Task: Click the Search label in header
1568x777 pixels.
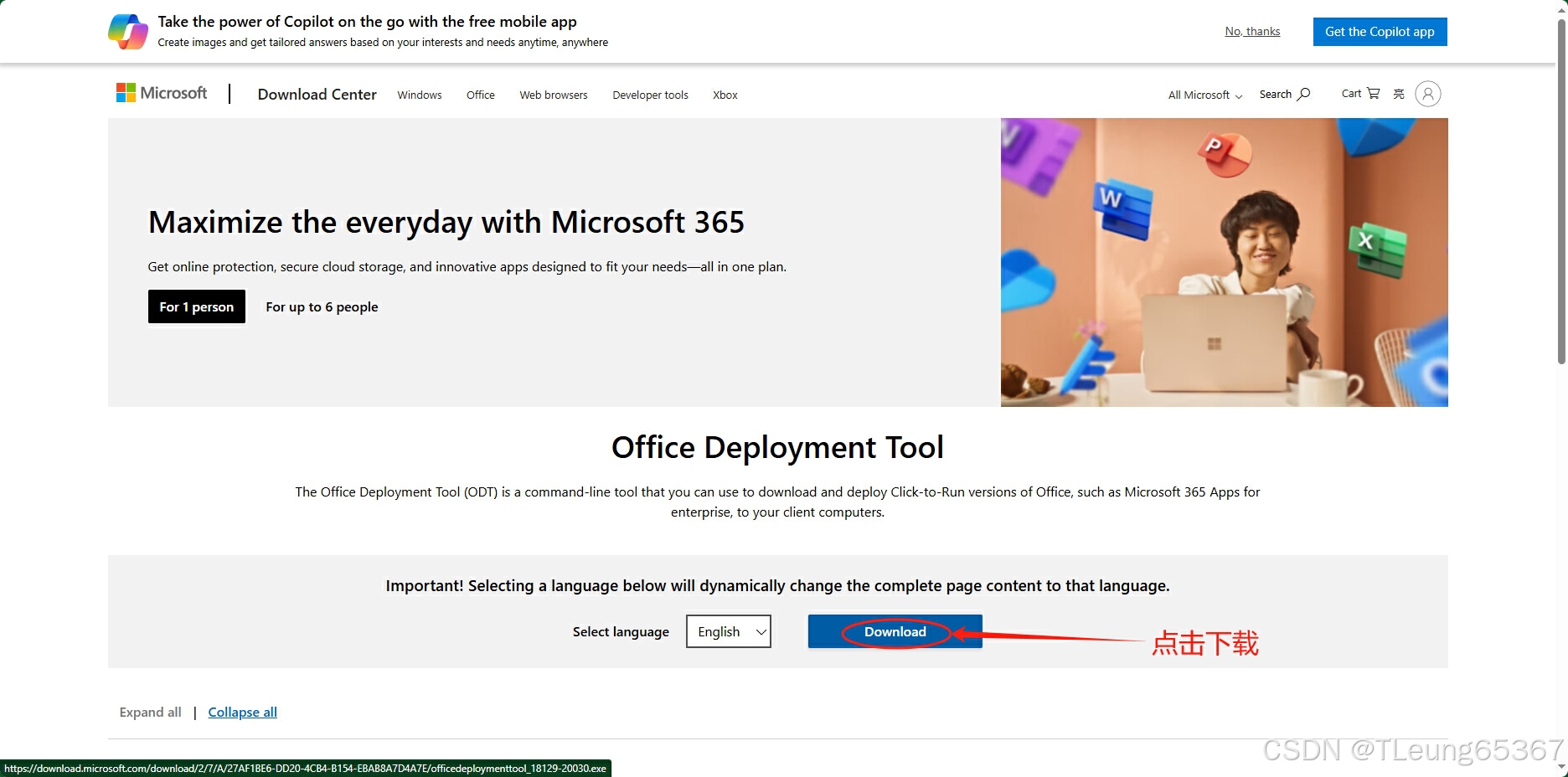Action: click(1275, 94)
